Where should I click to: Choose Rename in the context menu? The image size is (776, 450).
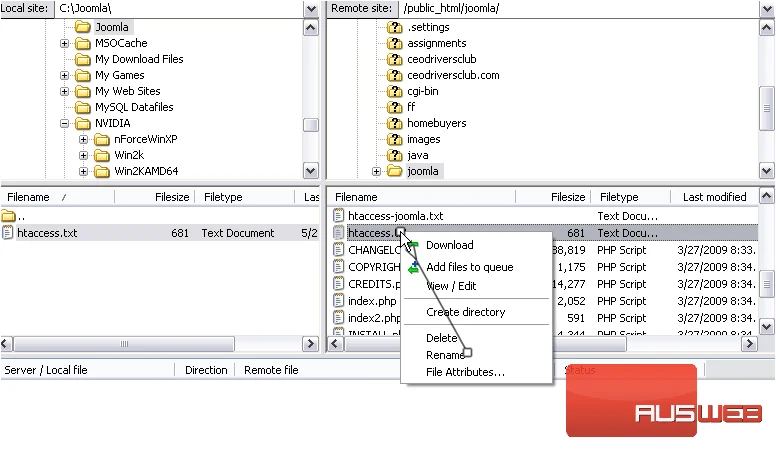444,355
